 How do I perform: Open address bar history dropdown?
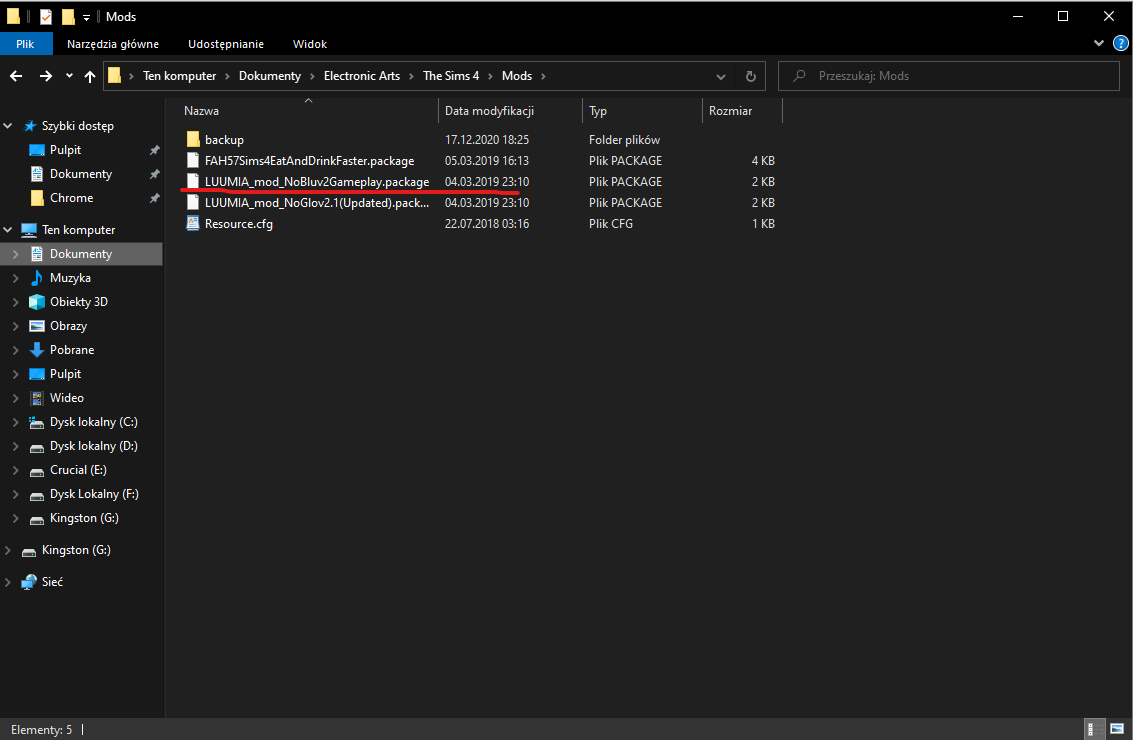click(x=720, y=77)
